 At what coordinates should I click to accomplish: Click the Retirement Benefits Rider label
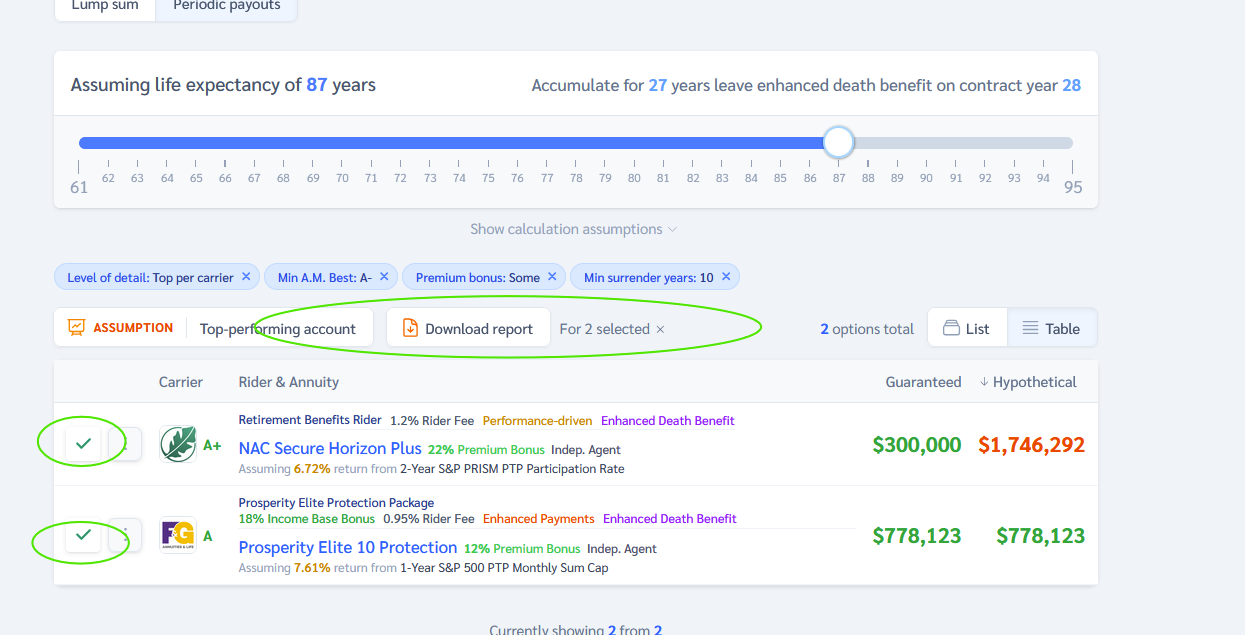click(x=310, y=421)
